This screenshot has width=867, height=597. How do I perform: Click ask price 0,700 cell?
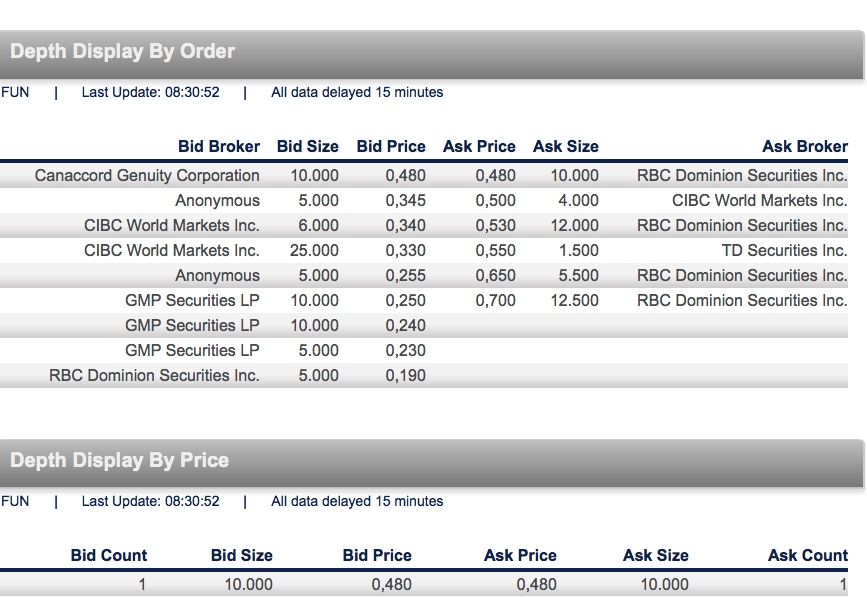495,301
